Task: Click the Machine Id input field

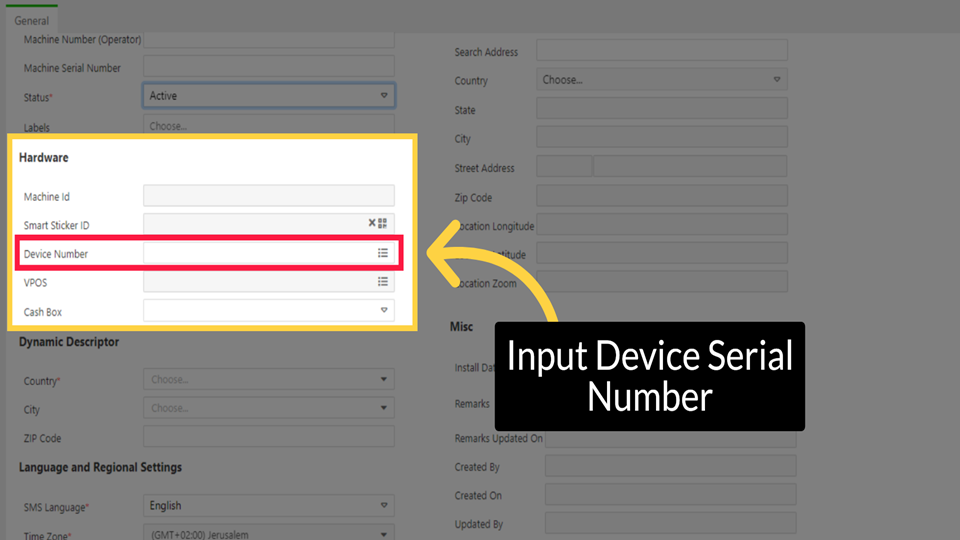Action: click(x=268, y=196)
